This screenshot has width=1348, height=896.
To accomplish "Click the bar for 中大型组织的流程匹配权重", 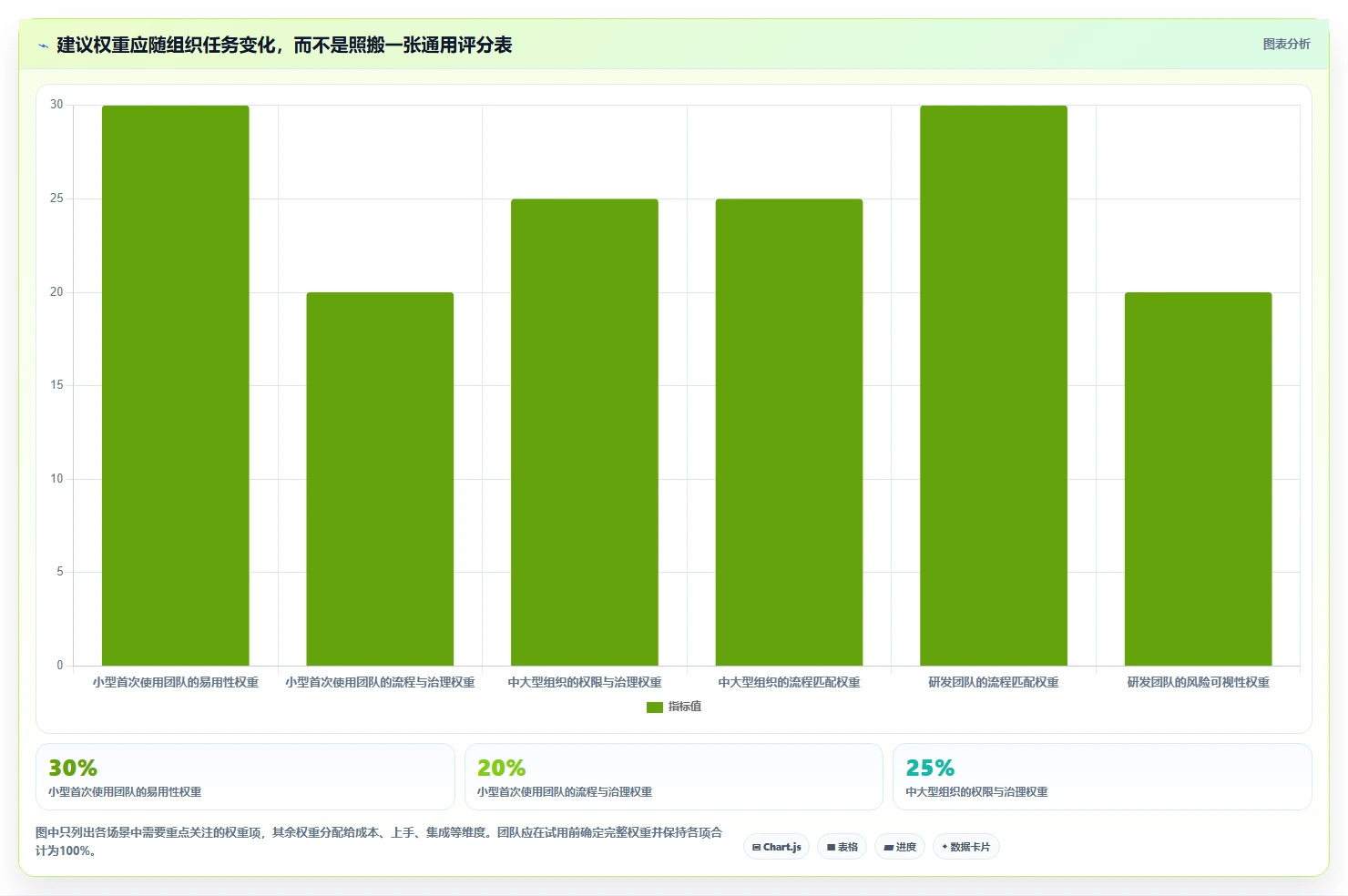I will coord(789,433).
